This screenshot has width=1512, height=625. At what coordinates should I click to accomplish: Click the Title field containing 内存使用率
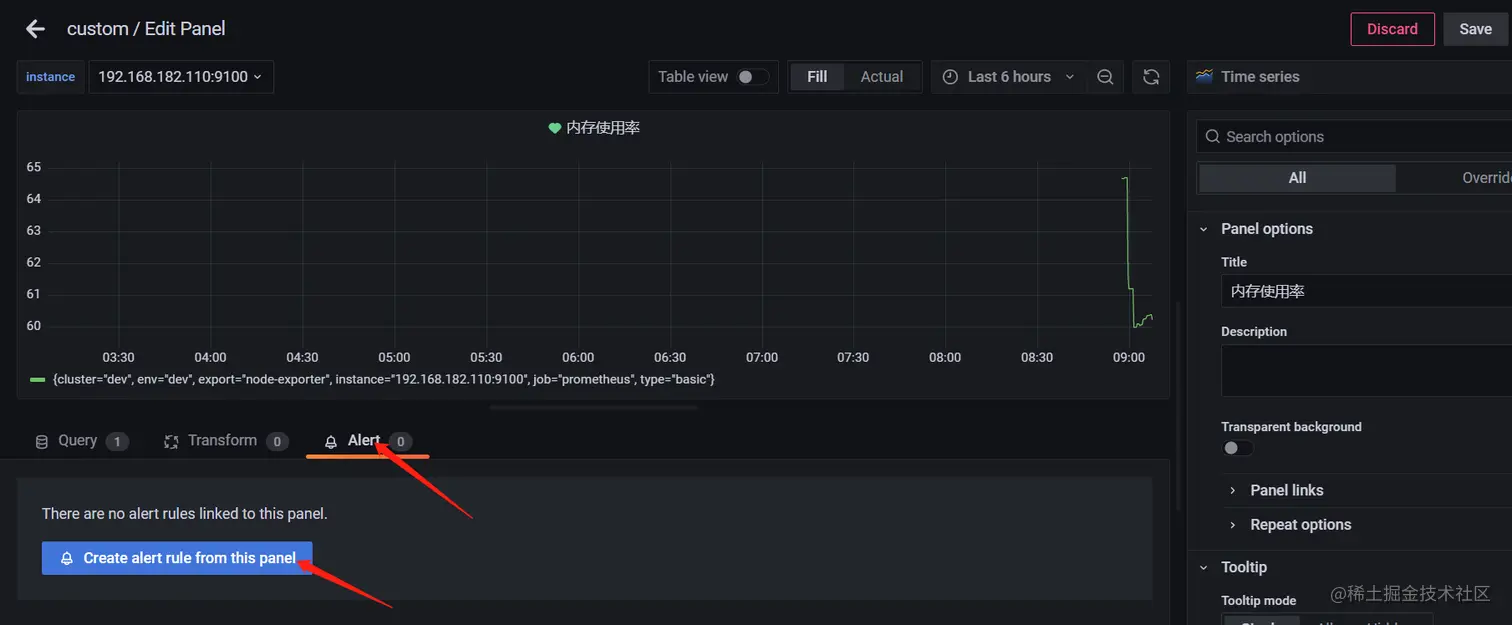click(x=1366, y=292)
